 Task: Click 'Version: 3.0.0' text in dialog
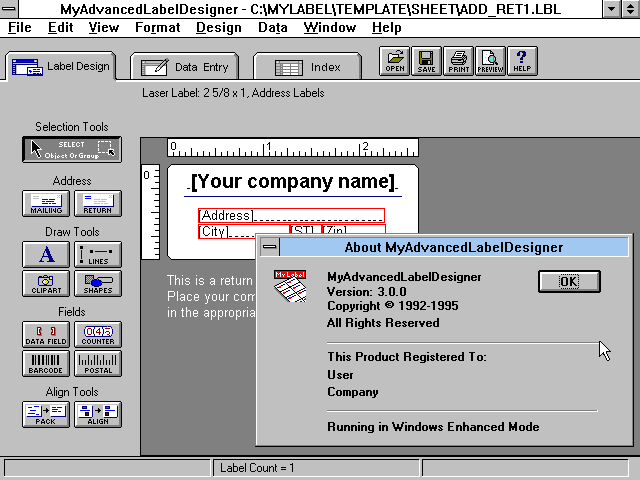pyautogui.click(x=367, y=292)
